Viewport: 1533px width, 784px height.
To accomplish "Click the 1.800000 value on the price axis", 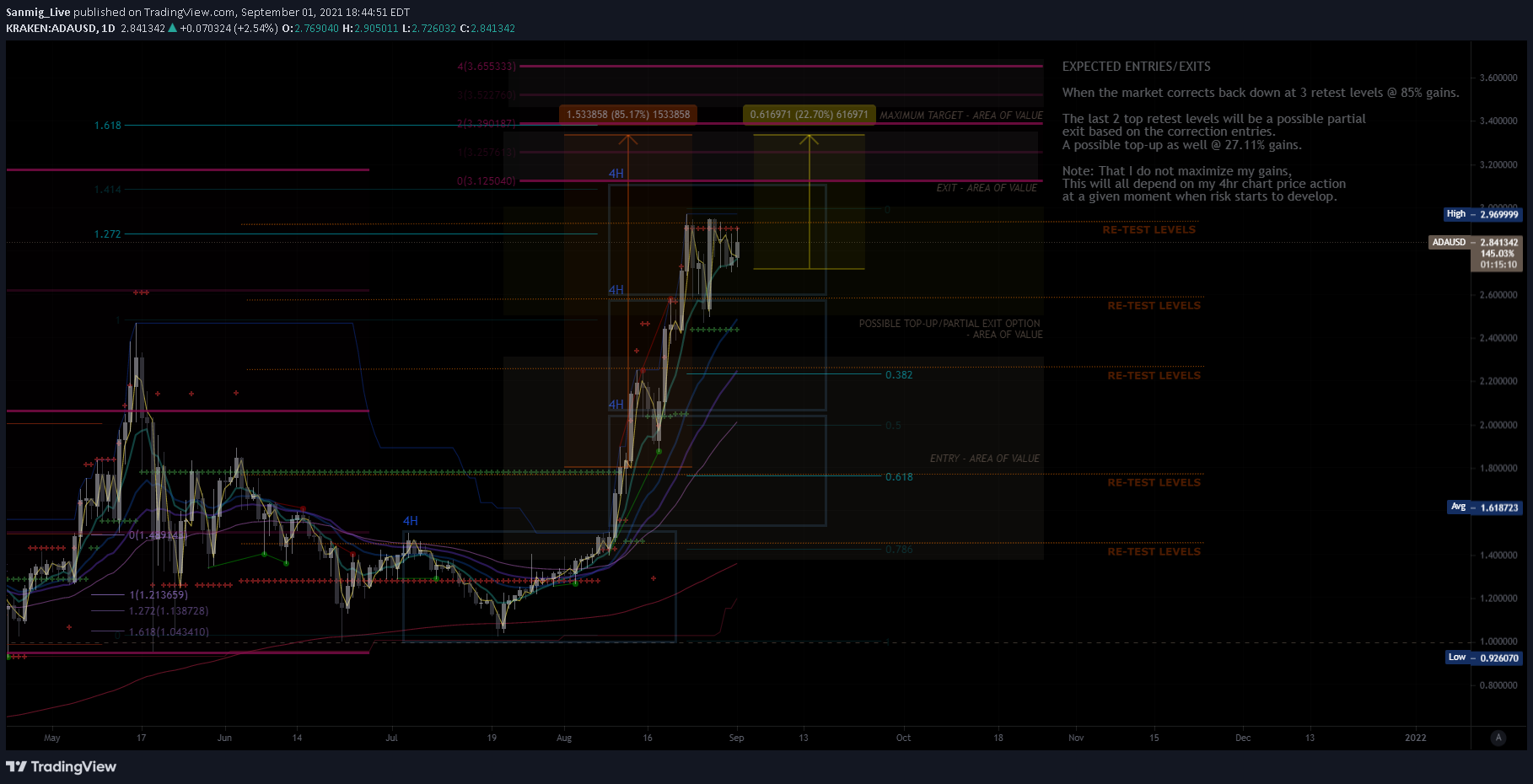I will click(x=1498, y=468).
